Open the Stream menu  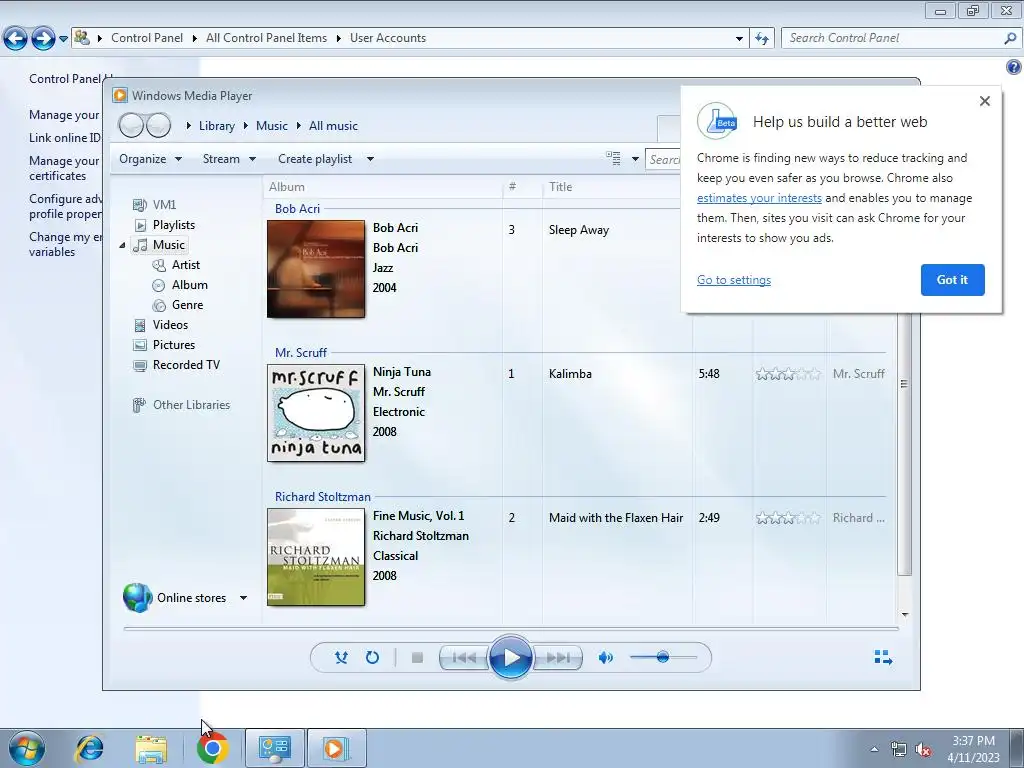pos(229,159)
